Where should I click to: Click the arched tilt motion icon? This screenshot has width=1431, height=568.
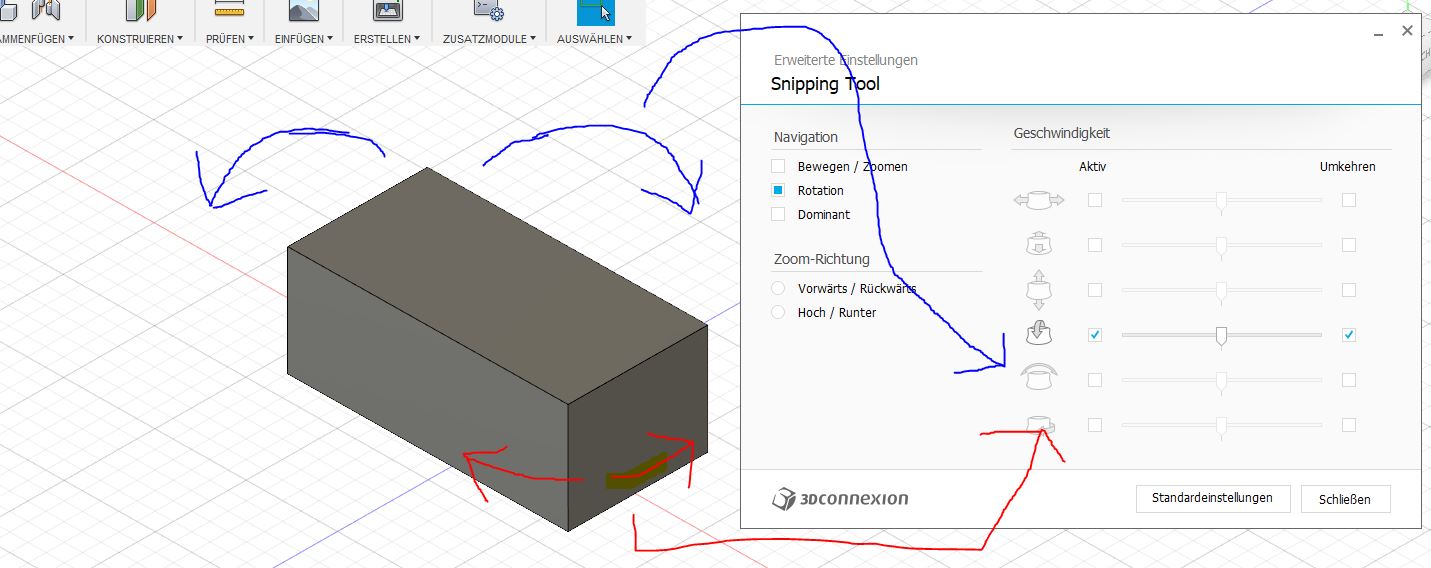(1039, 378)
